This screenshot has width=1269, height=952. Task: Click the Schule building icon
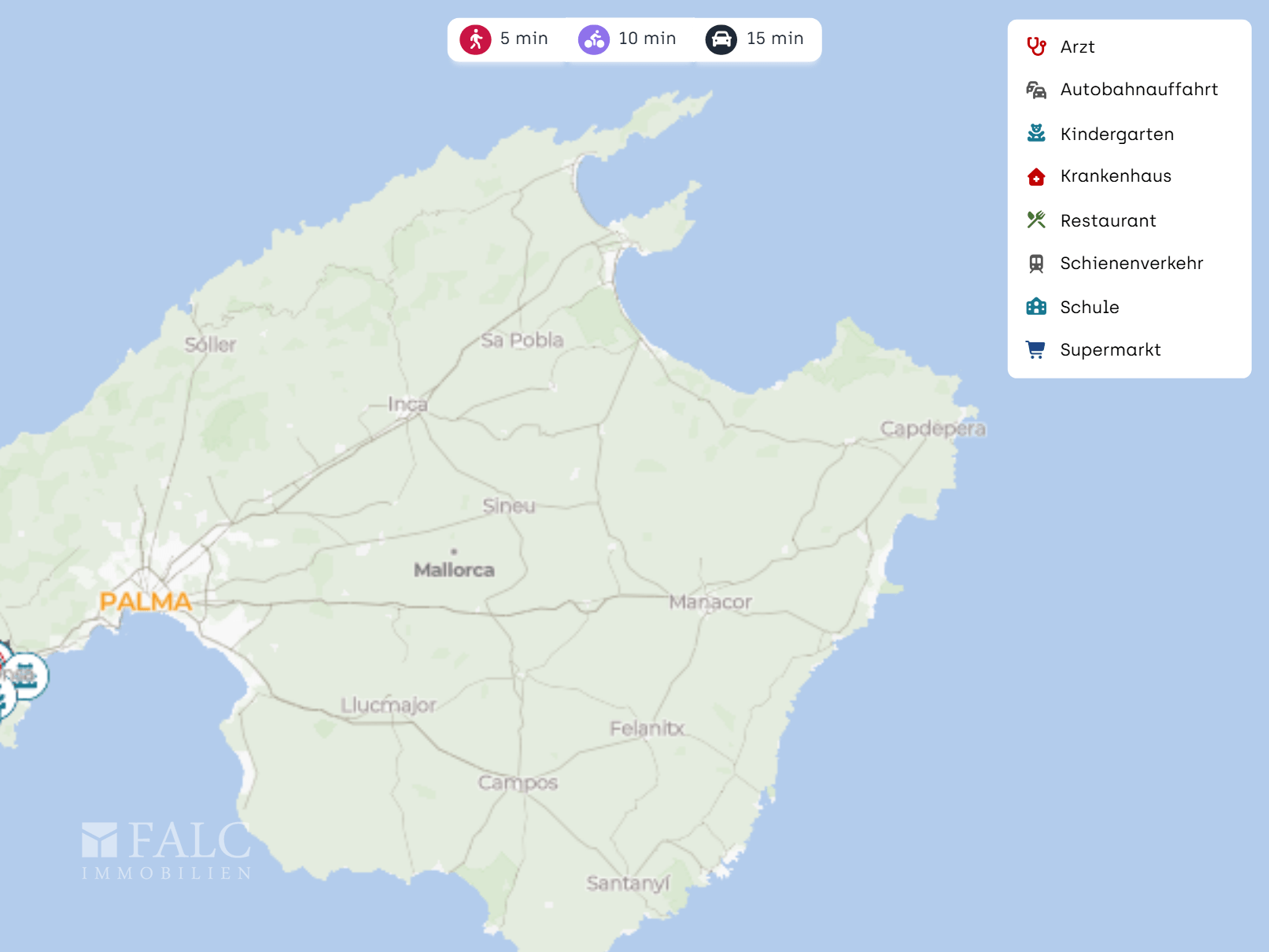point(1036,307)
